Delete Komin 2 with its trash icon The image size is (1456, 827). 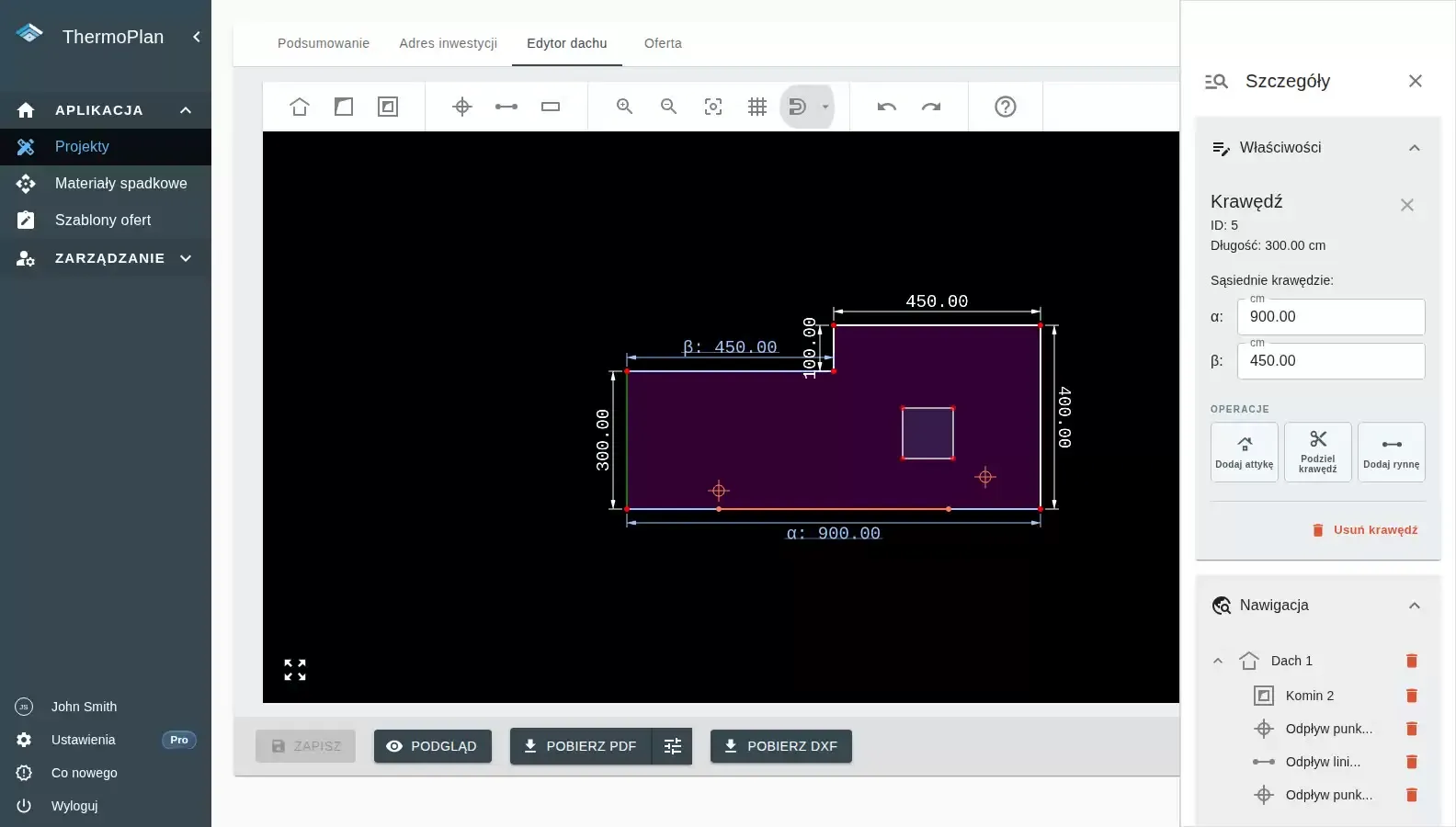click(x=1412, y=696)
